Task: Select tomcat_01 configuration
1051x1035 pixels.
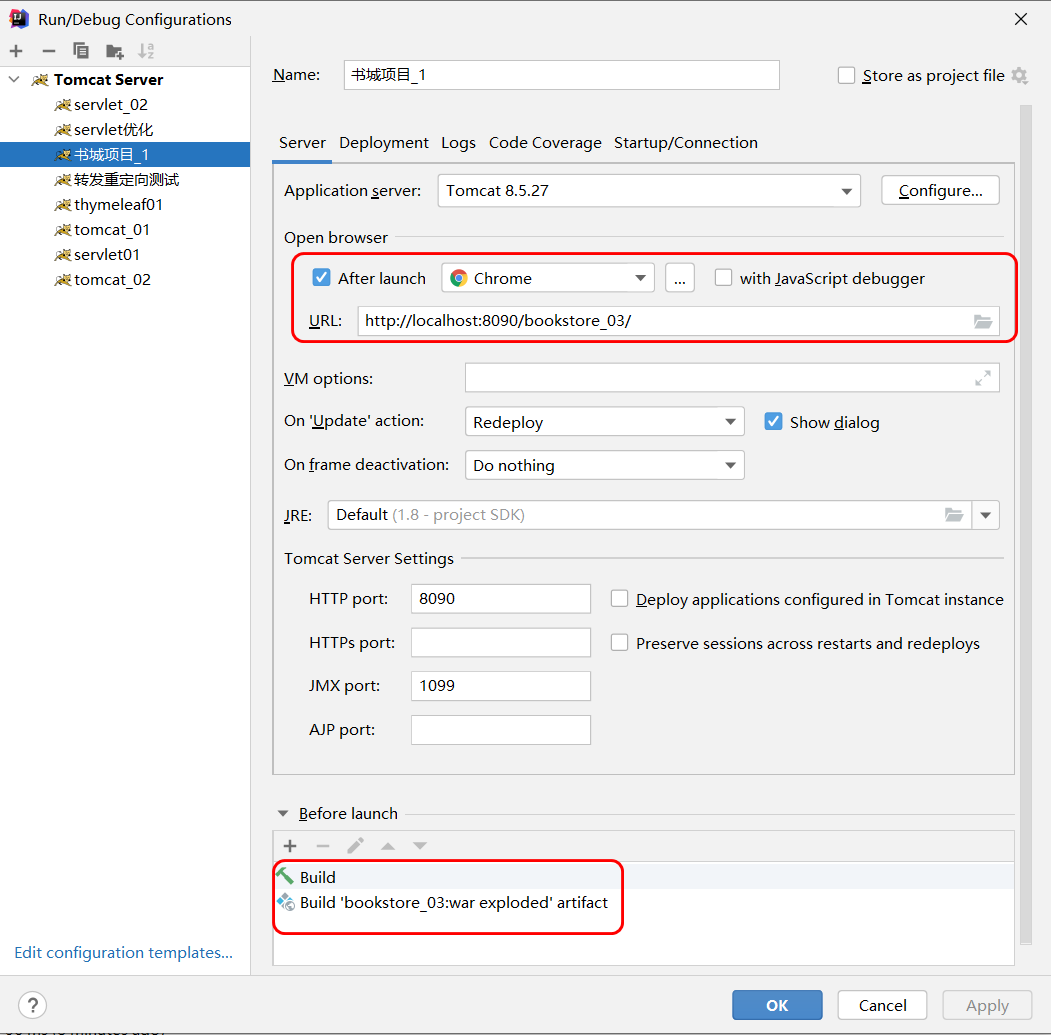Action: coord(125,230)
